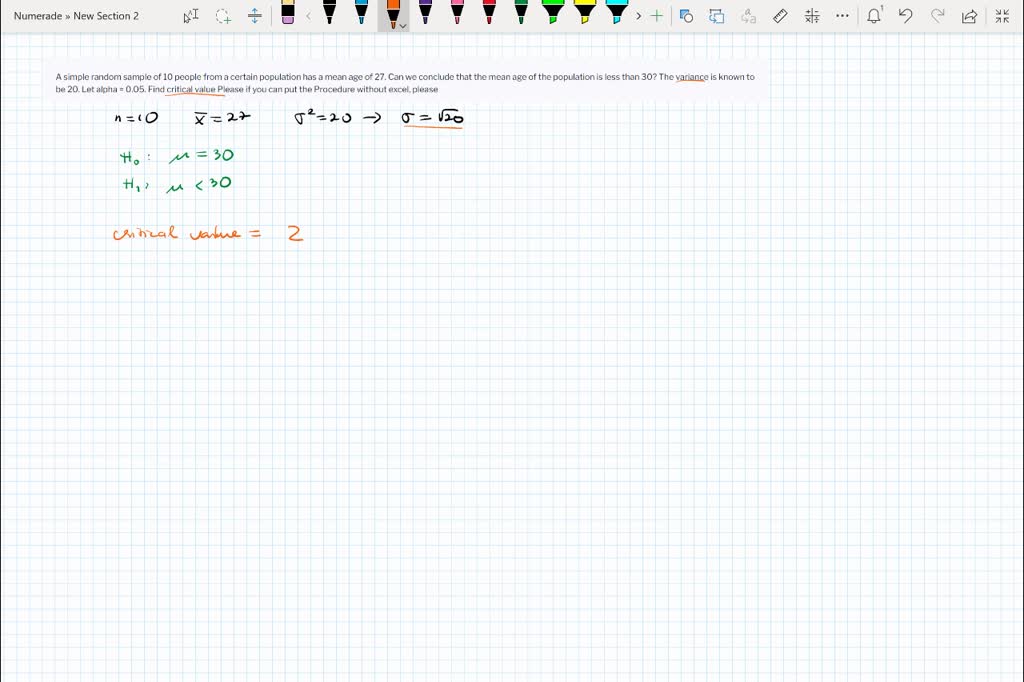Select the red pen
Screen dimensions: 1024x682
pos(489,13)
